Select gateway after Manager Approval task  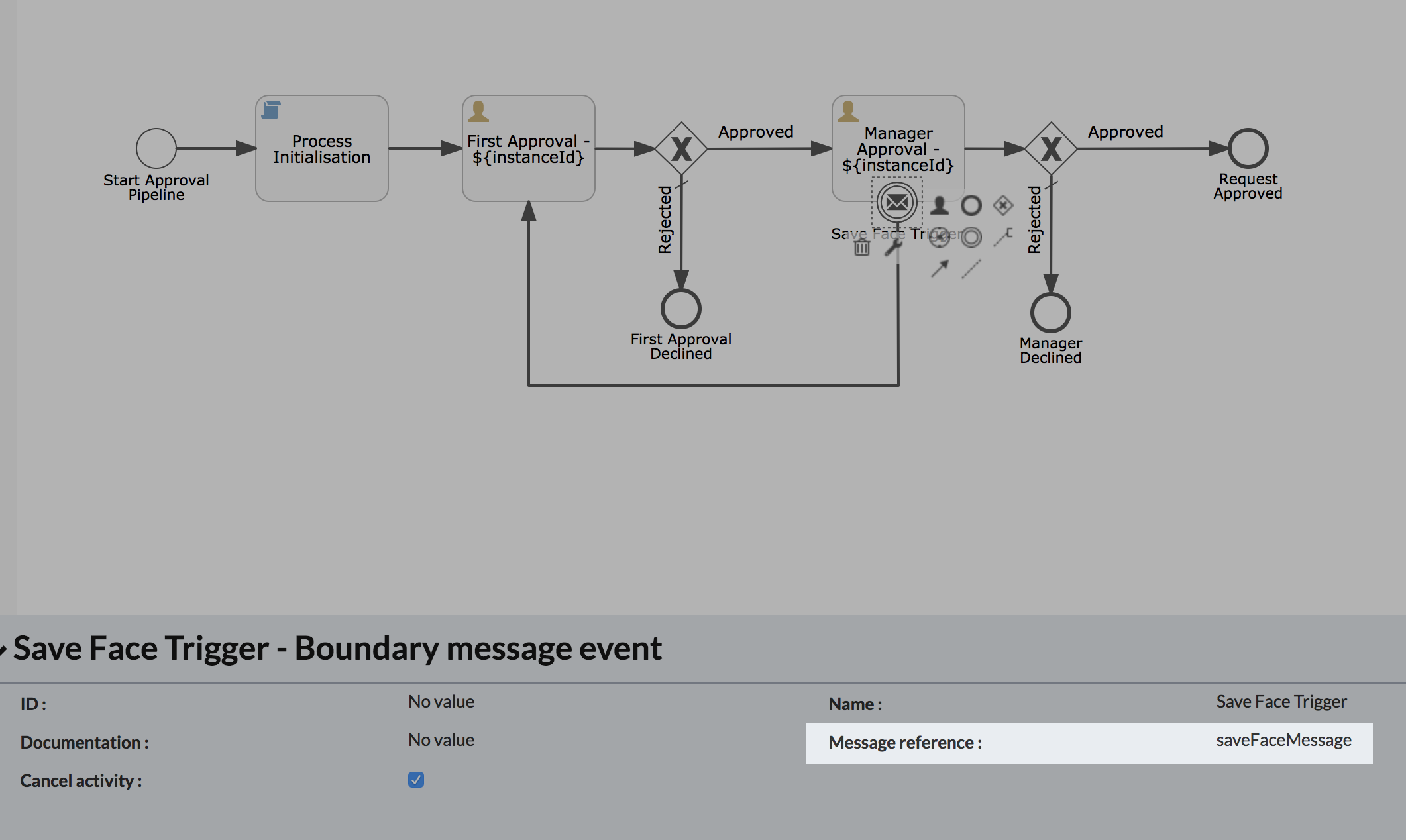coord(1051,148)
